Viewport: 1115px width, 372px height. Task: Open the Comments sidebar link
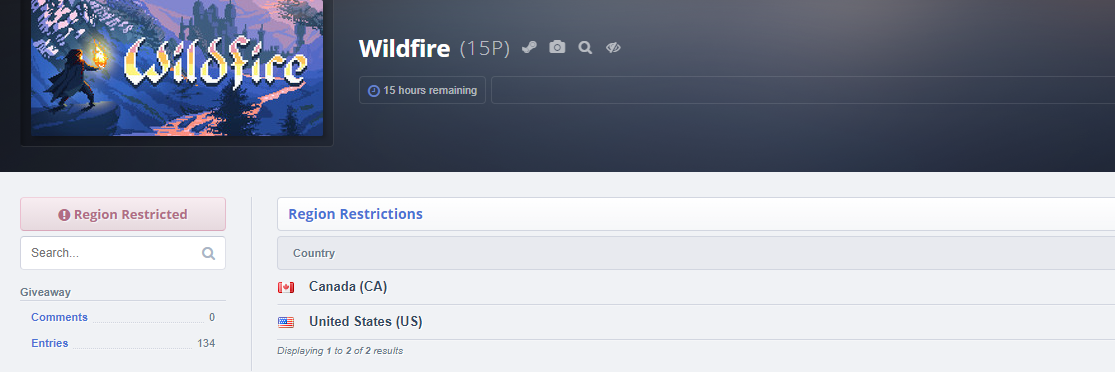(60, 317)
